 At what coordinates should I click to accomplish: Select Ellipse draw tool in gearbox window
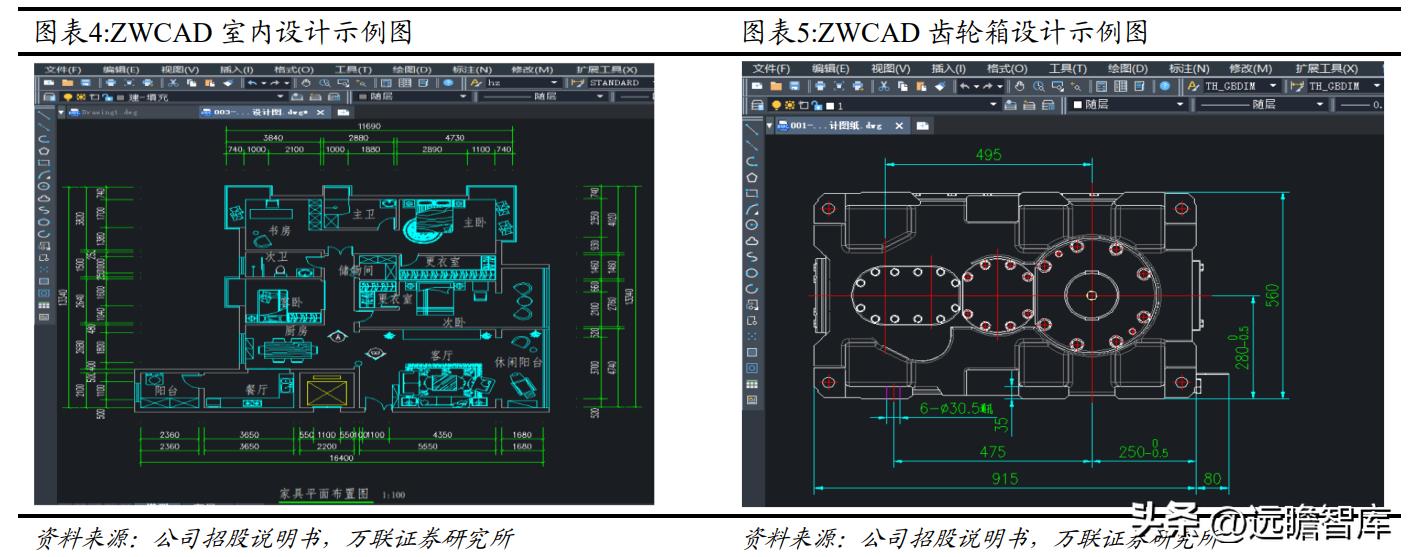point(753,273)
